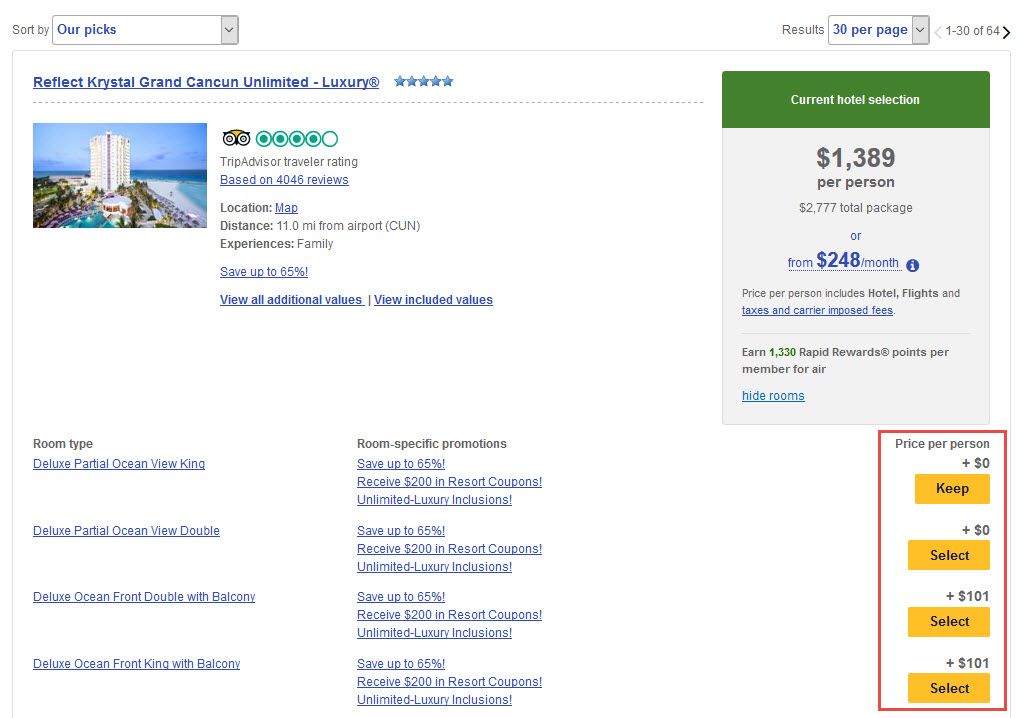Click the 'Current hotel selection' green banner
The image size is (1022, 718).
click(856, 100)
